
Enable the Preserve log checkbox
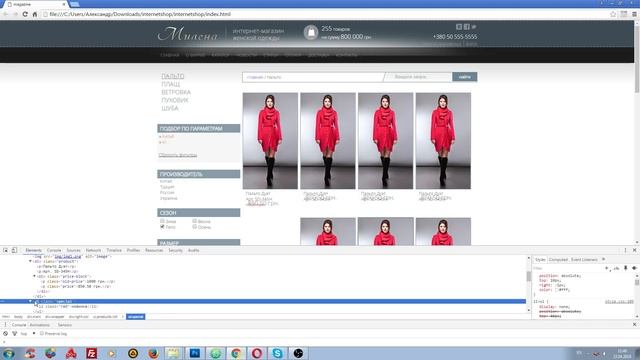(x=42, y=333)
